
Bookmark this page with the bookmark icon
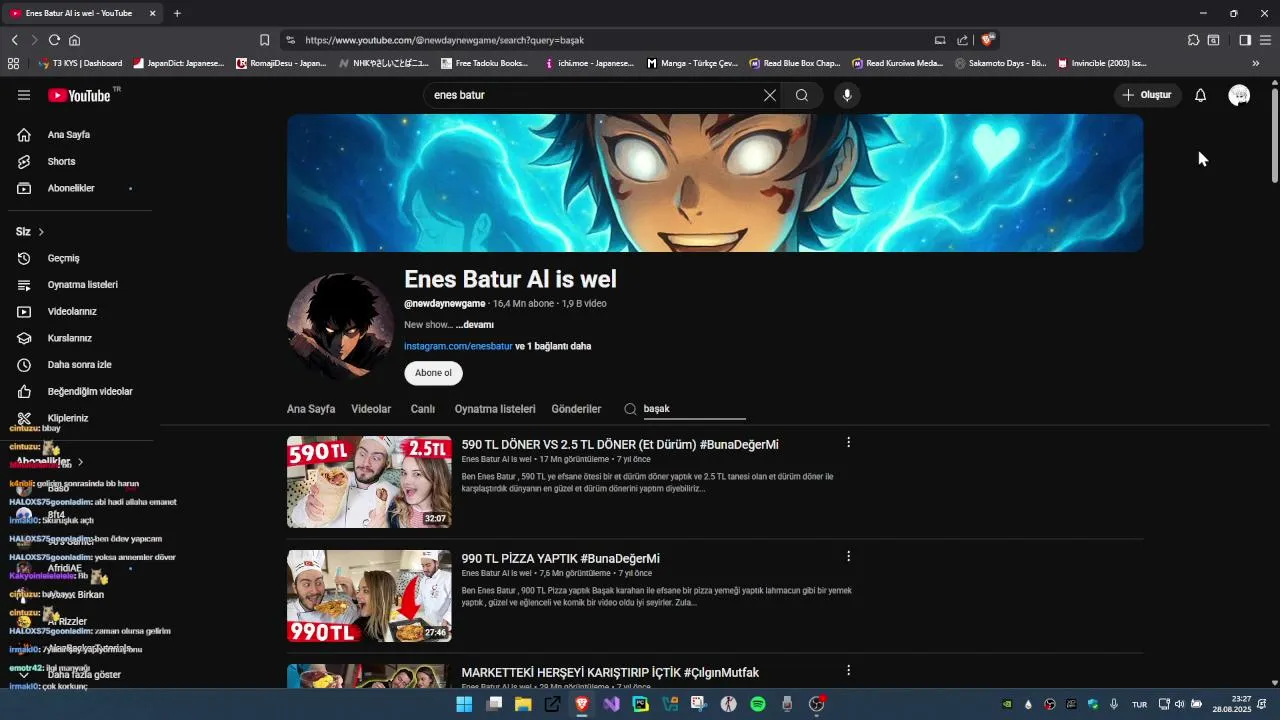(x=264, y=40)
